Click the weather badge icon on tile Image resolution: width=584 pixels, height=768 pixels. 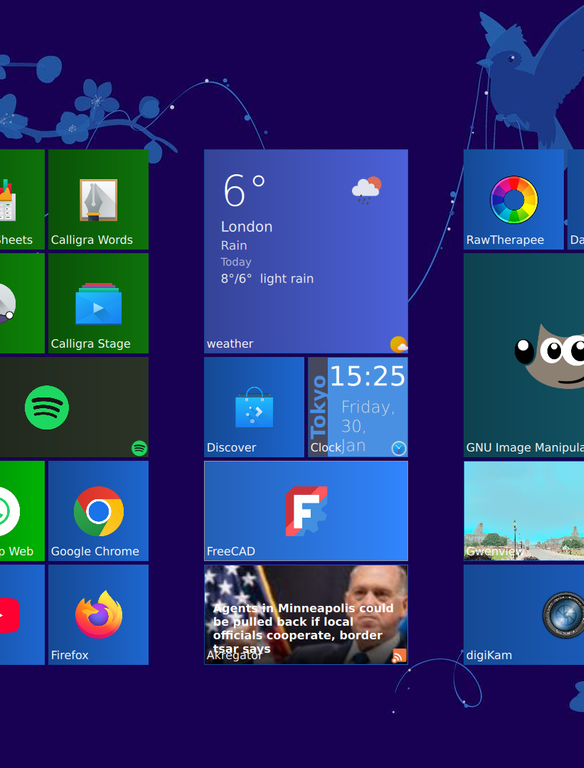pos(399,344)
